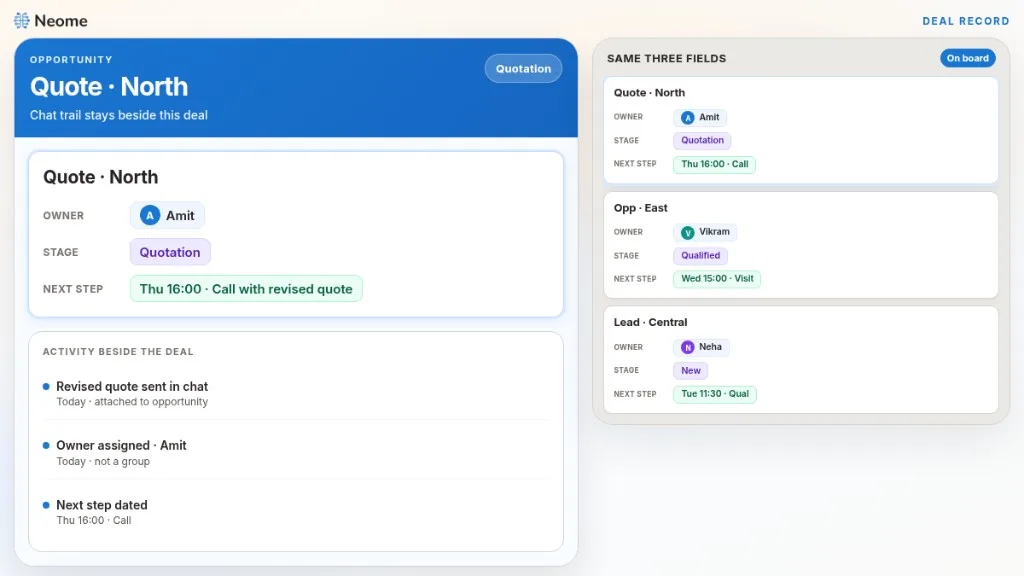Click the bullet beside 'Owner assigned · Amit'
Image resolution: width=1024 pixels, height=576 pixels.
point(46,445)
